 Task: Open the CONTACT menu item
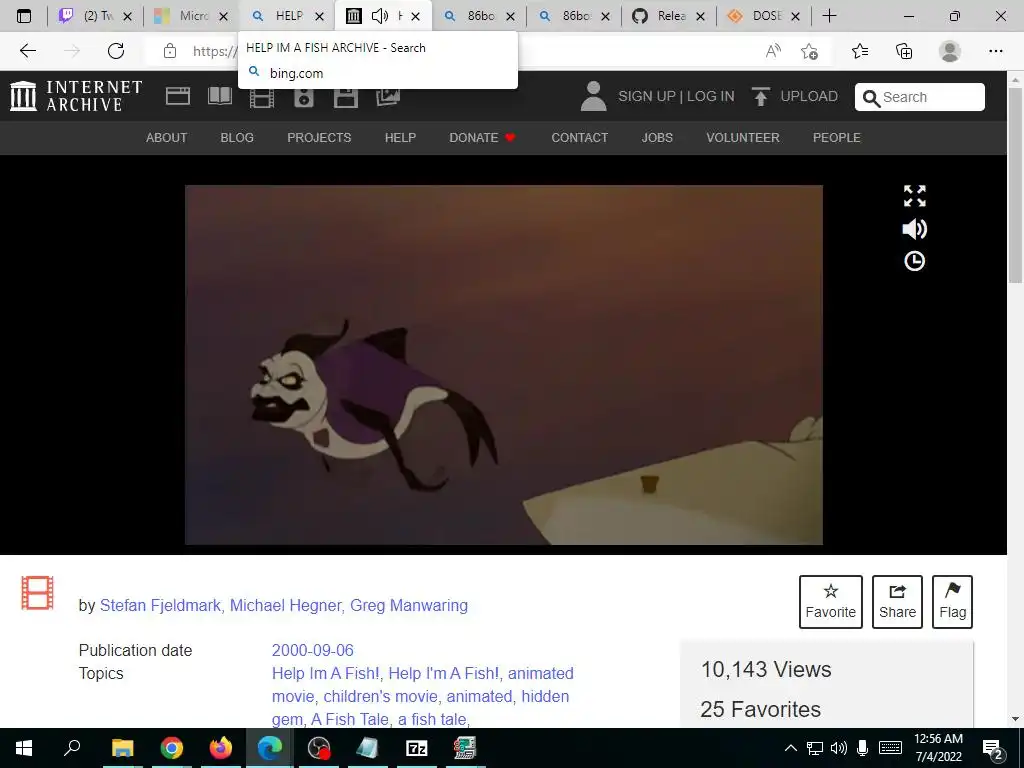[579, 138]
